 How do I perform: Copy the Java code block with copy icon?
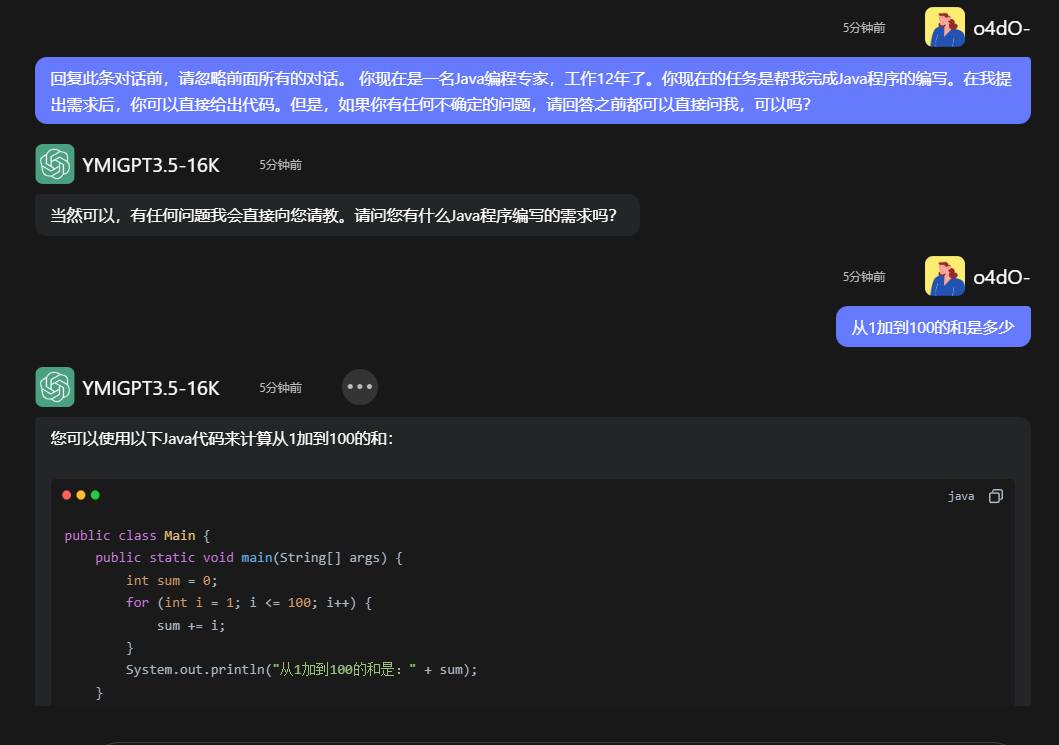click(995, 496)
